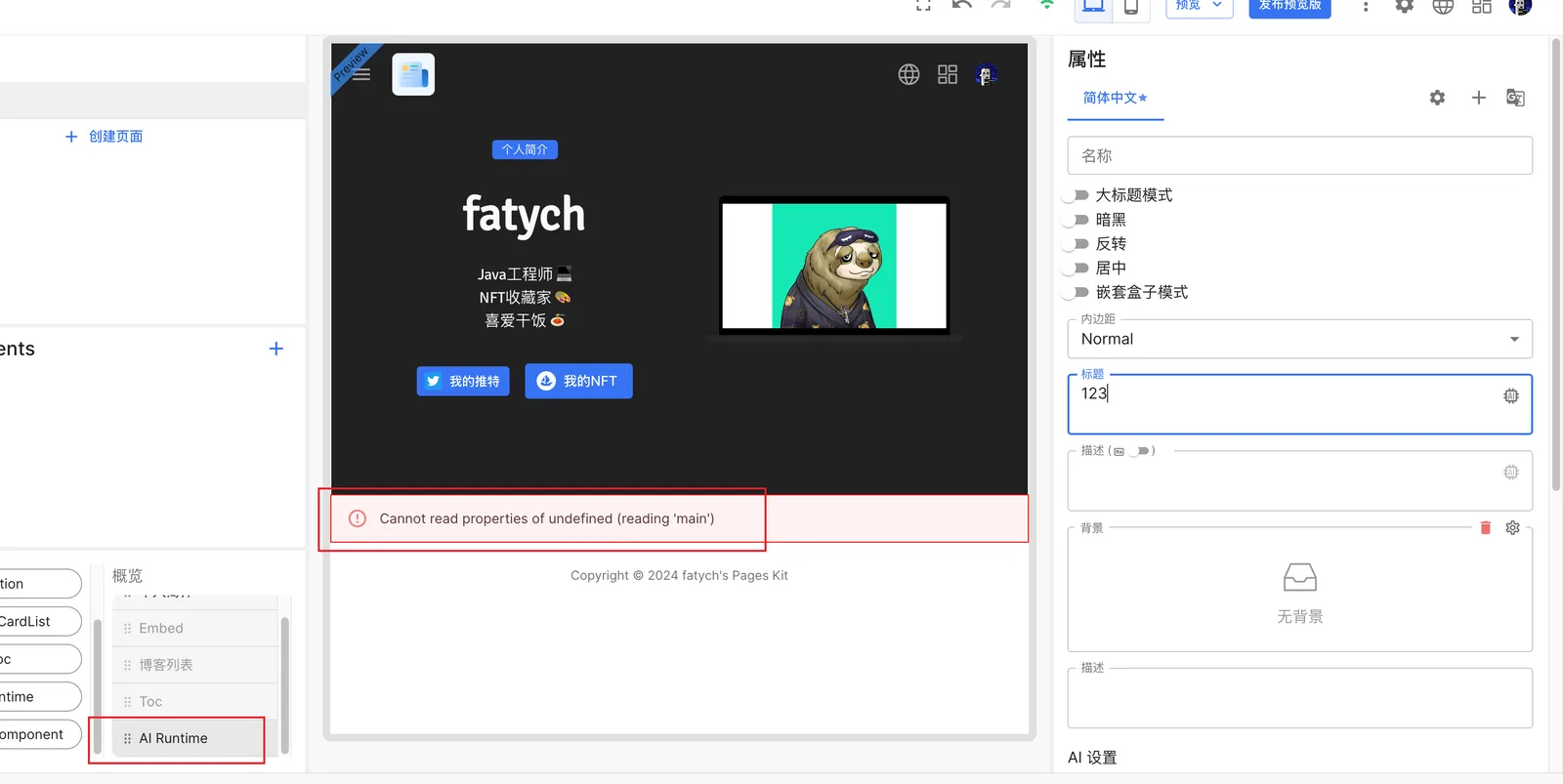Click the 概览 list scrollbar
The height and width of the screenshot is (784, 1563).
click(285, 684)
